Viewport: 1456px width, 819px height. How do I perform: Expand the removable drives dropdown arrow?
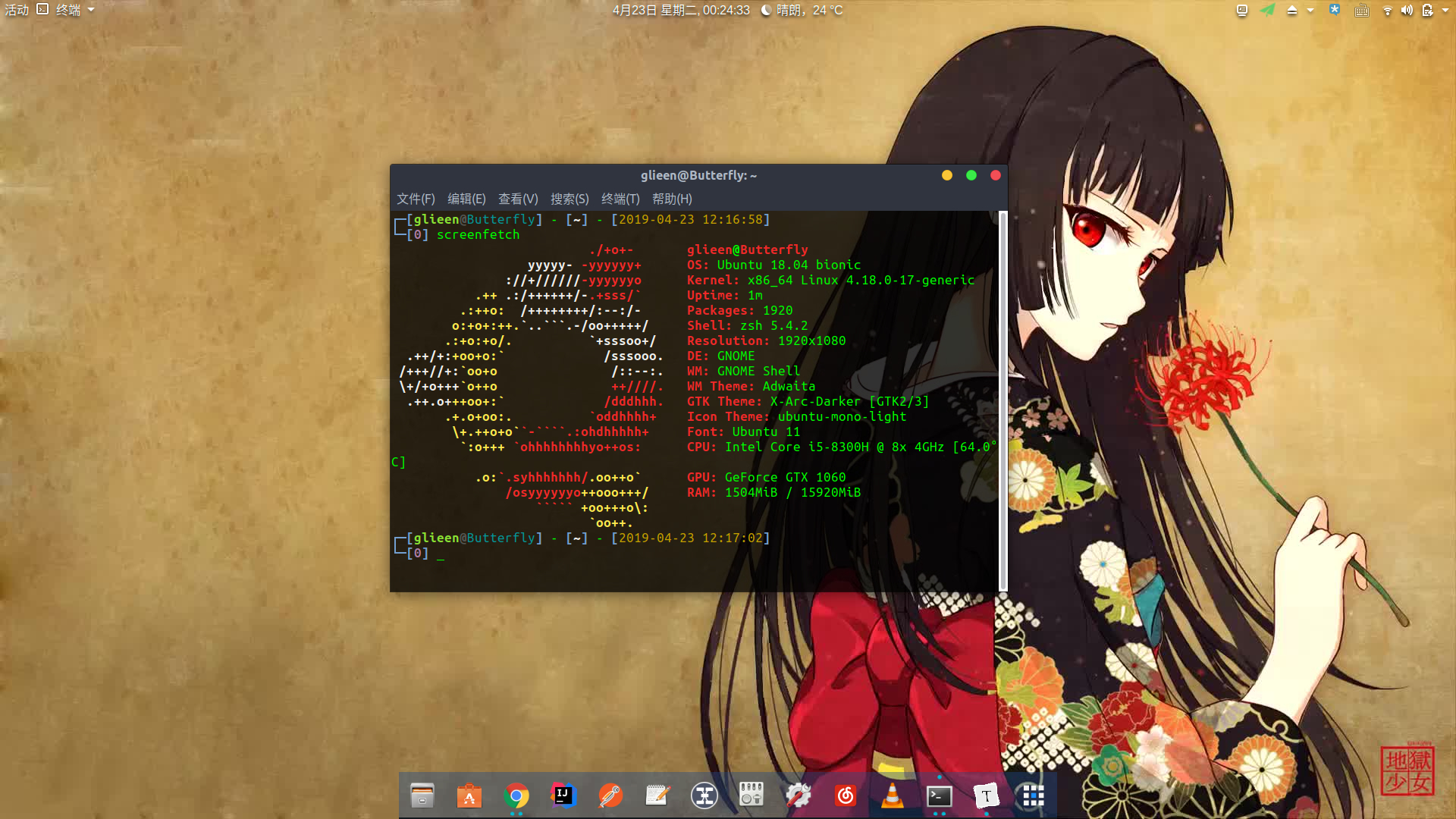point(1310,10)
